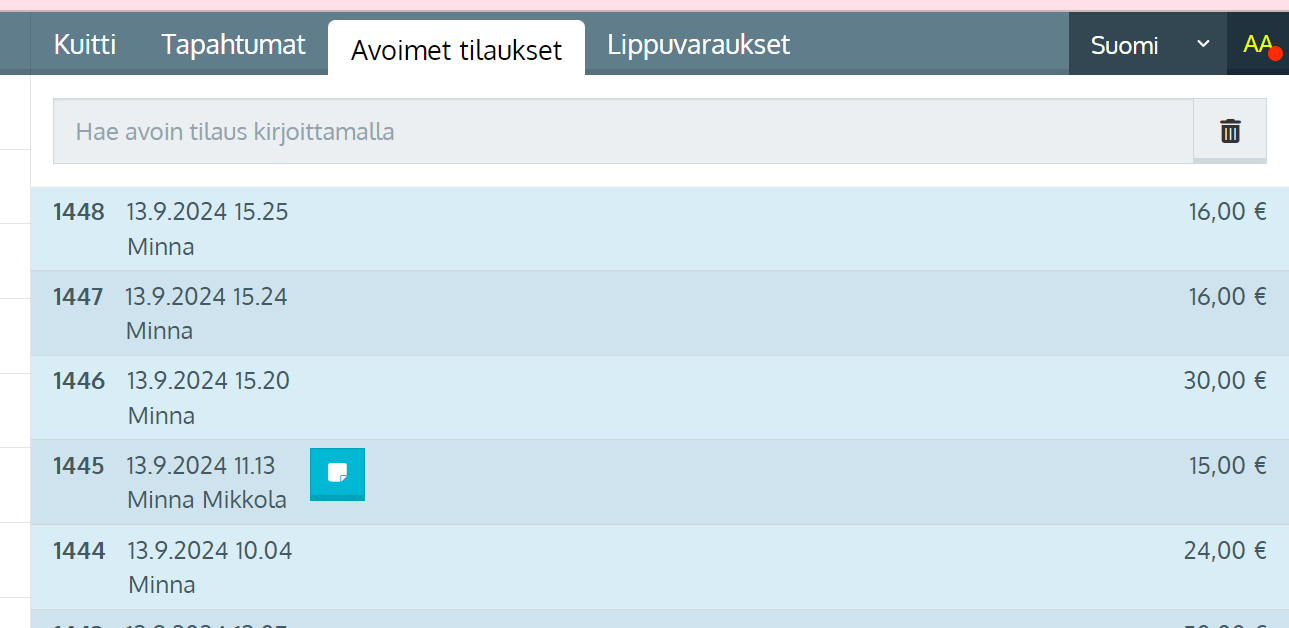Click the chevron next to Suomi

click(1203, 44)
